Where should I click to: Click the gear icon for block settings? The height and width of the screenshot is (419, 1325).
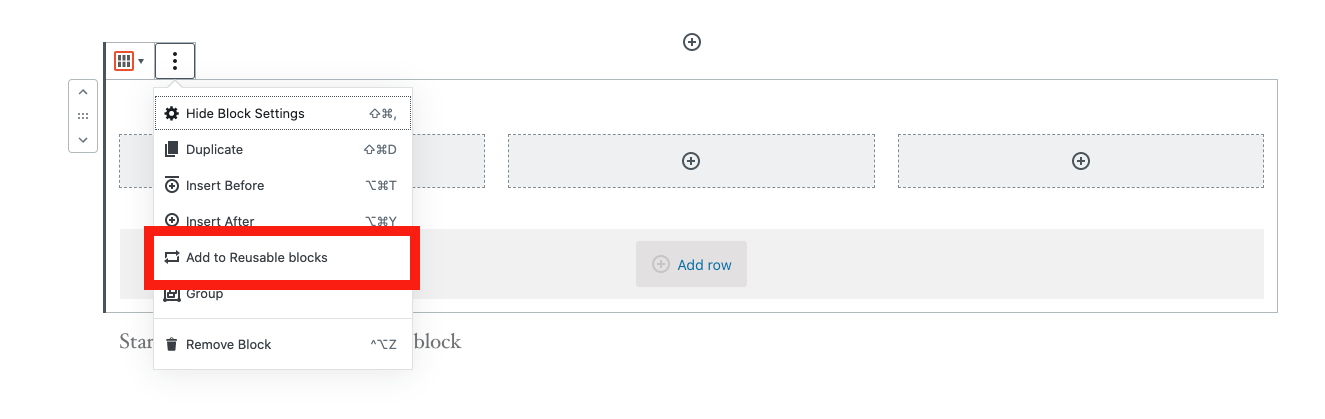pos(171,114)
